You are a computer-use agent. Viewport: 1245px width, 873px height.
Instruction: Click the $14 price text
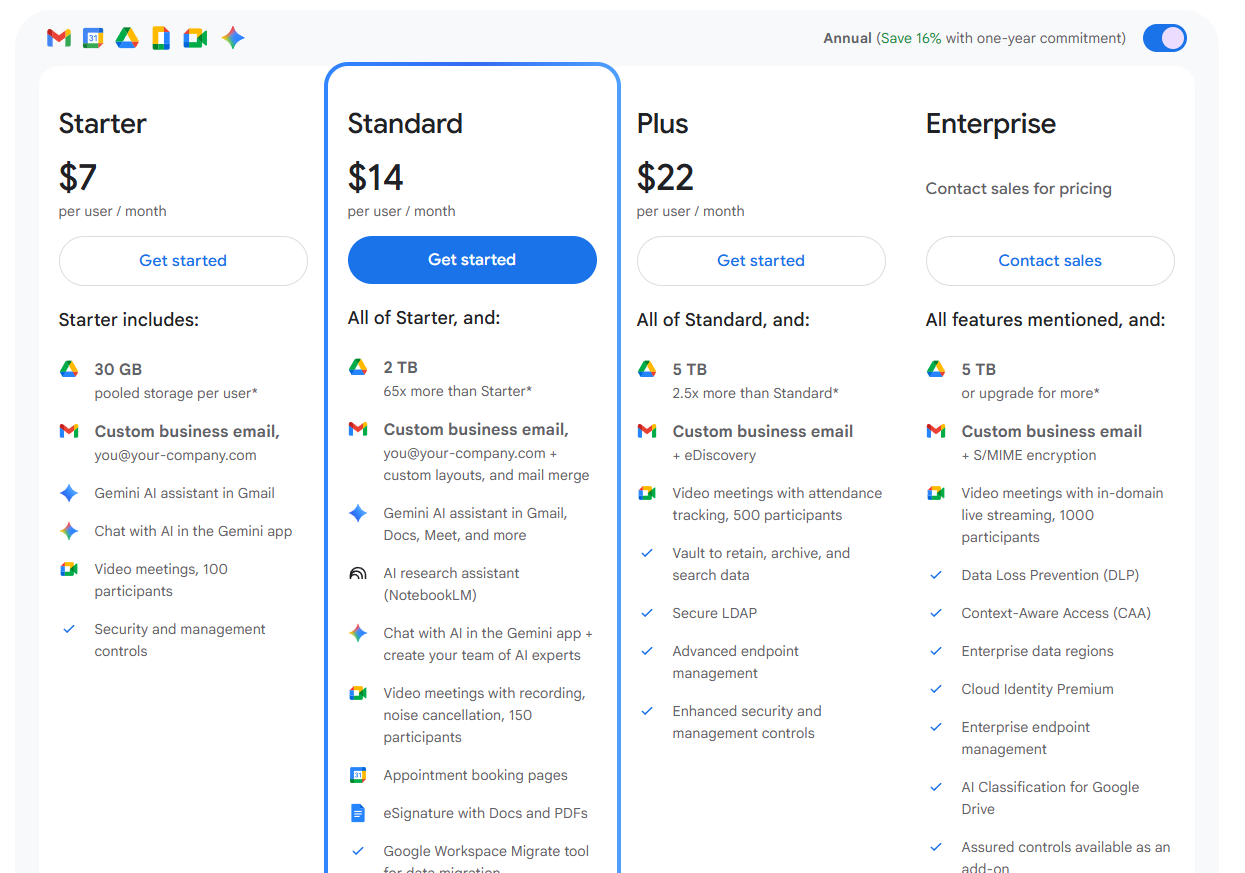(x=376, y=178)
